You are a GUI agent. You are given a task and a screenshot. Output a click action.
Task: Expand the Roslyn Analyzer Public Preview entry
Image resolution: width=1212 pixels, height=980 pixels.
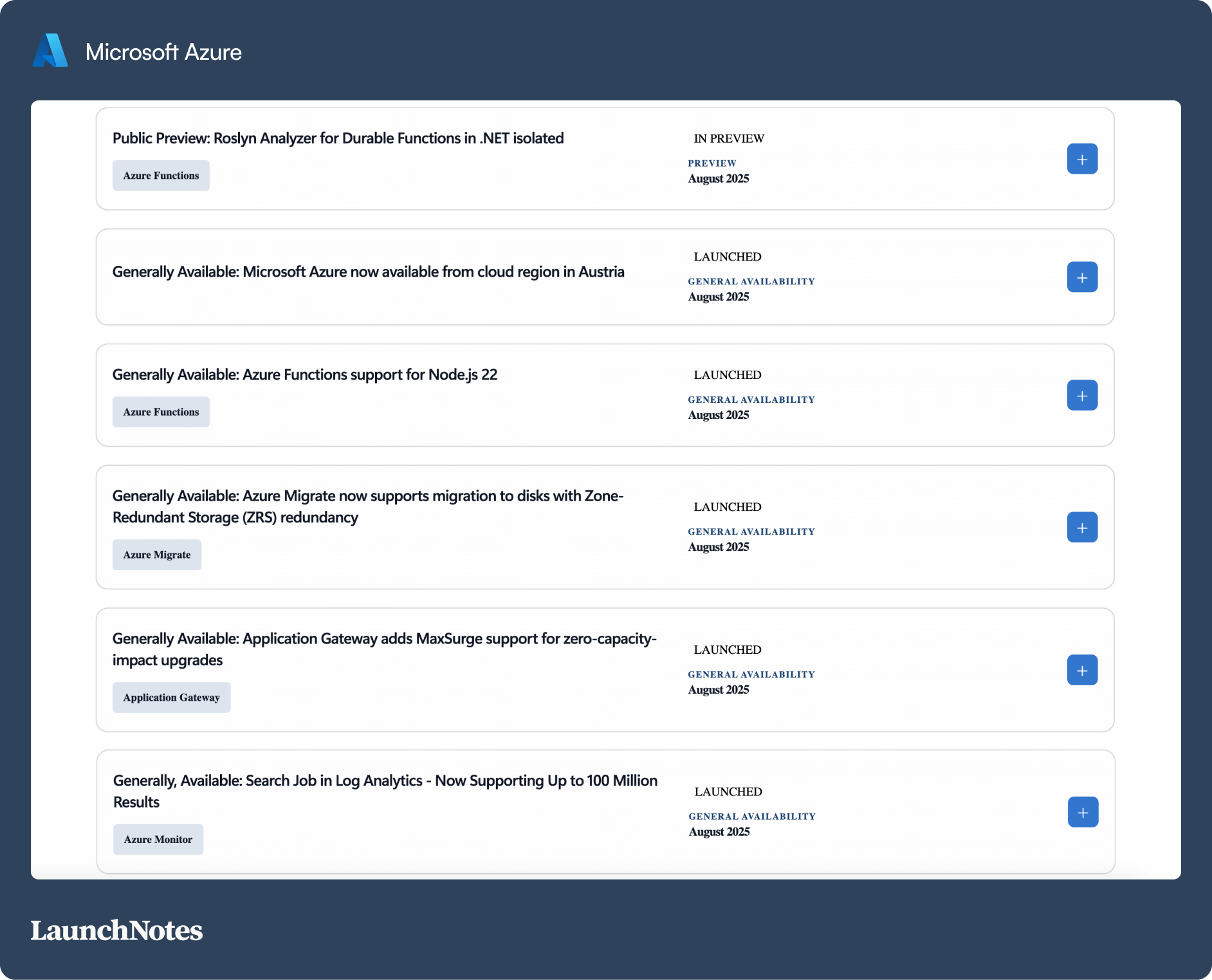pyautogui.click(x=1082, y=159)
